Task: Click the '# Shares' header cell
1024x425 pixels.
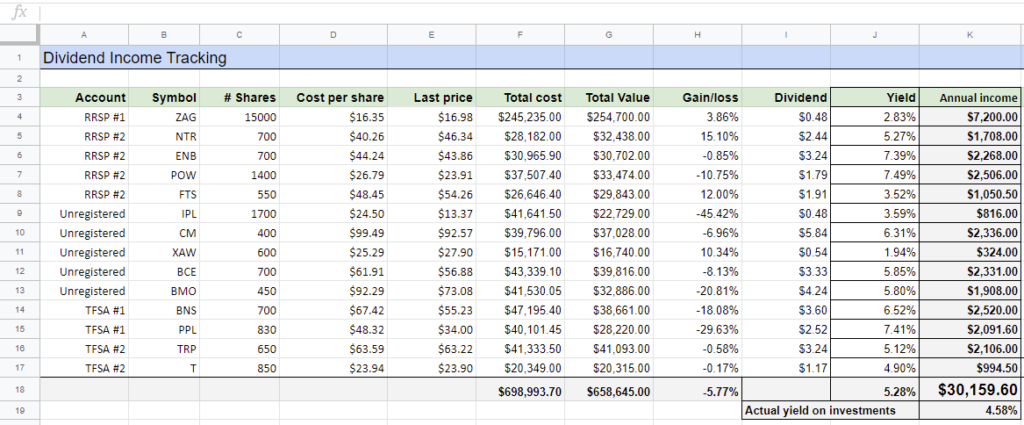Action: 240,98
